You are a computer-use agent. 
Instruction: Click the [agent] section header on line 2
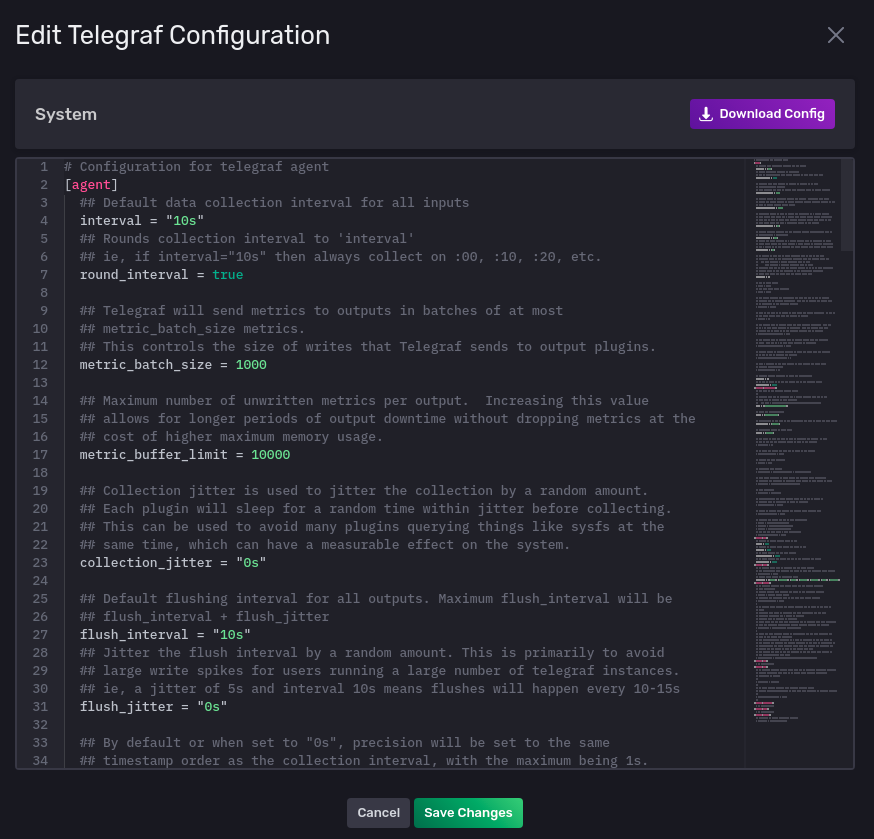click(91, 185)
